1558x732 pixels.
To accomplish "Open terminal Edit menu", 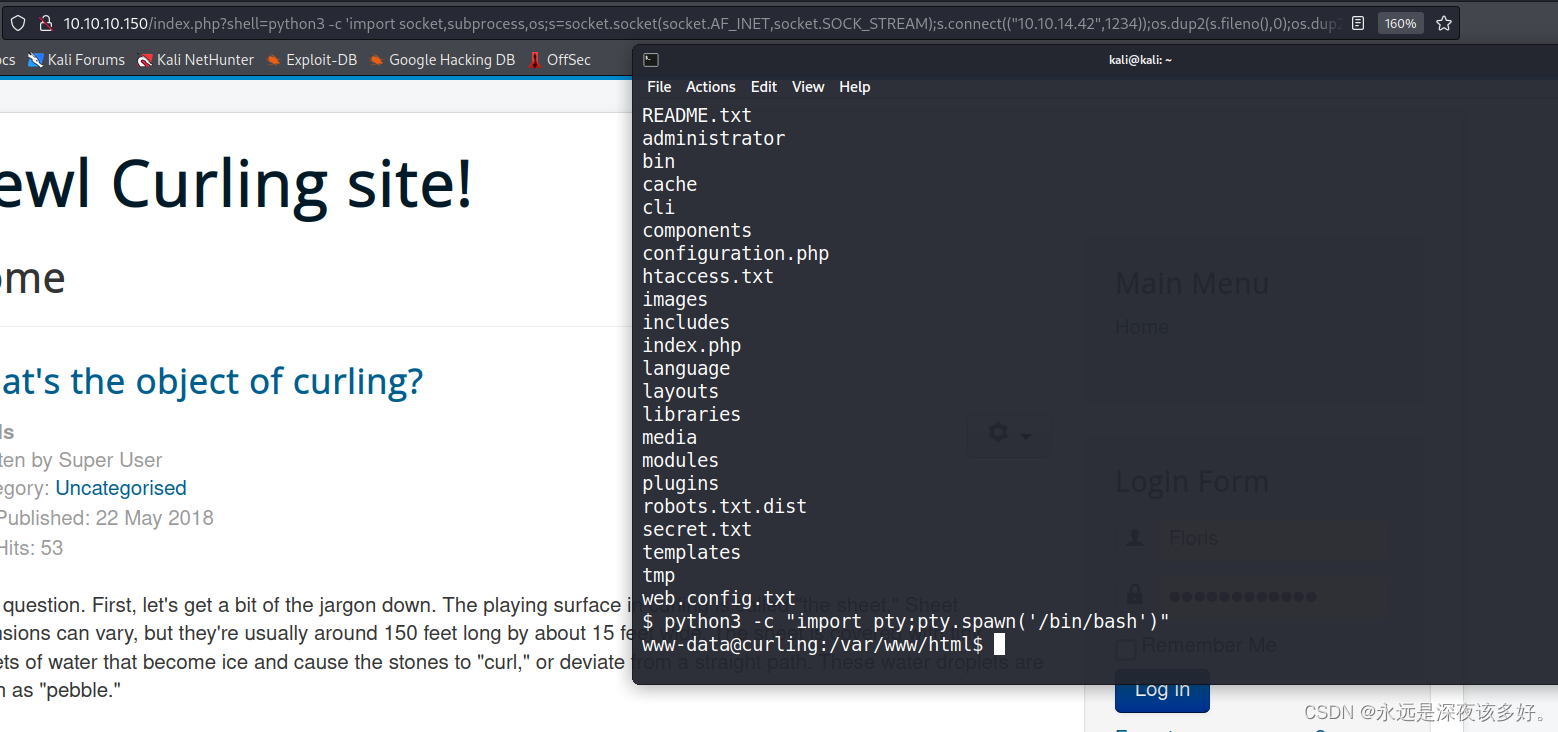I will pyautogui.click(x=764, y=87).
